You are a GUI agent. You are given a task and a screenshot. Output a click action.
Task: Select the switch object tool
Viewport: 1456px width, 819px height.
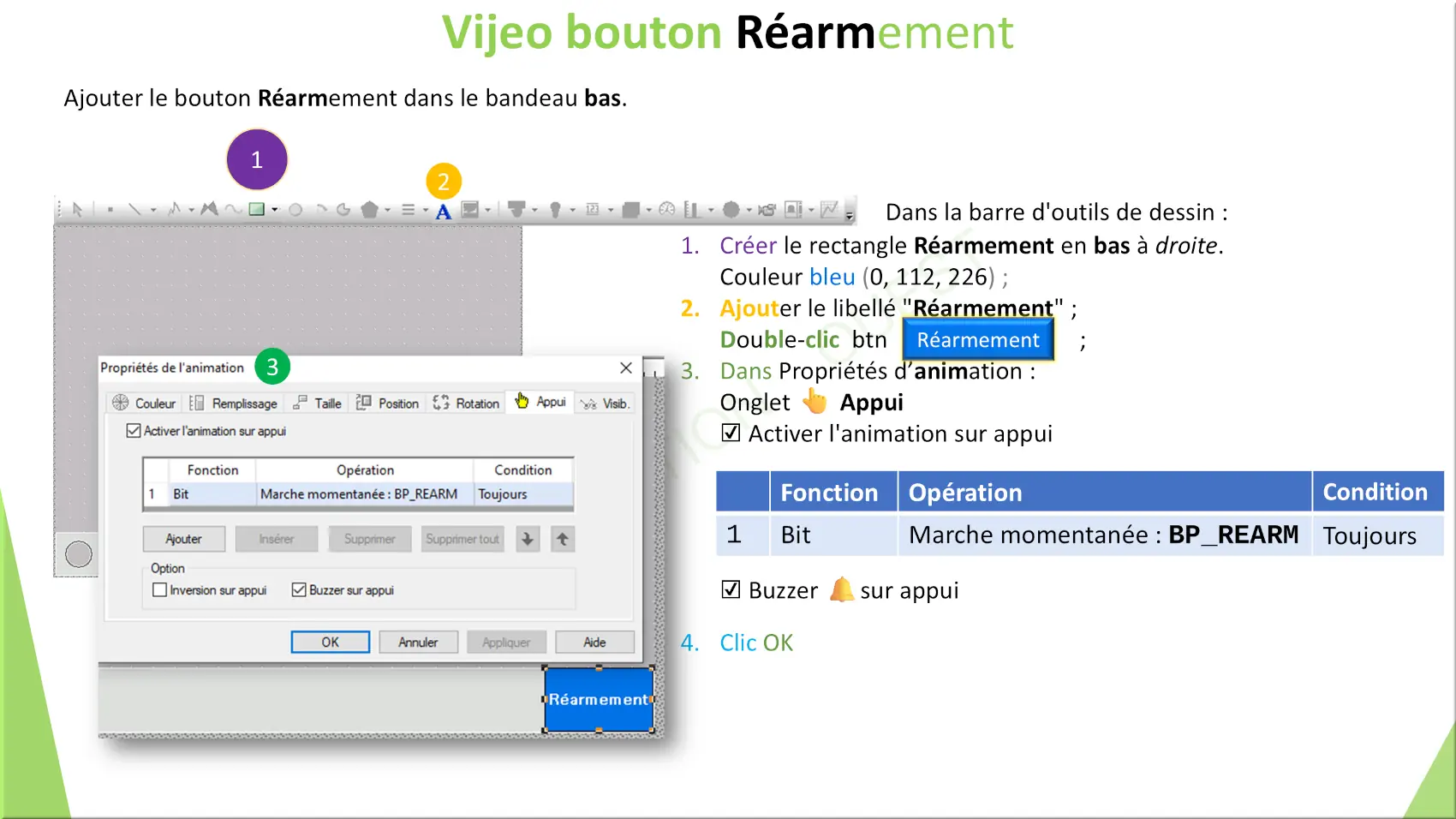pyautogui.click(x=516, y=209)
